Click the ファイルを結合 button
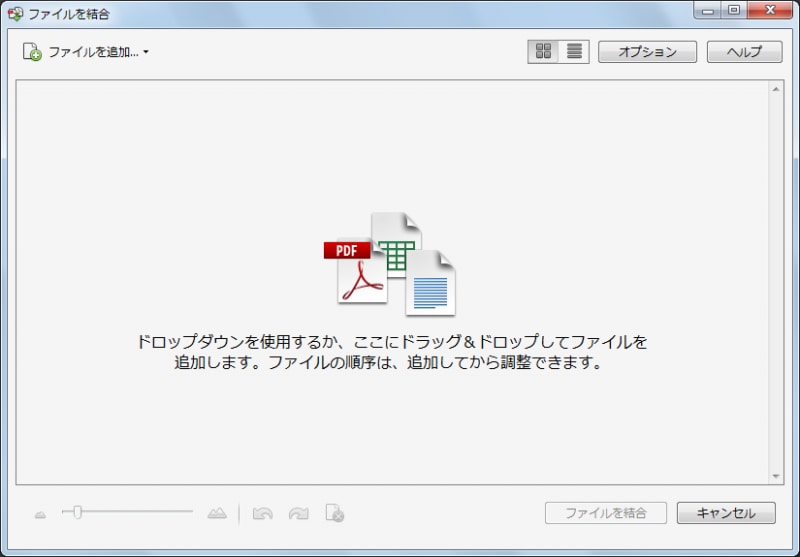The height and width of the screenshot is (557, 800). pyautogui.click(x=606, y=513)
